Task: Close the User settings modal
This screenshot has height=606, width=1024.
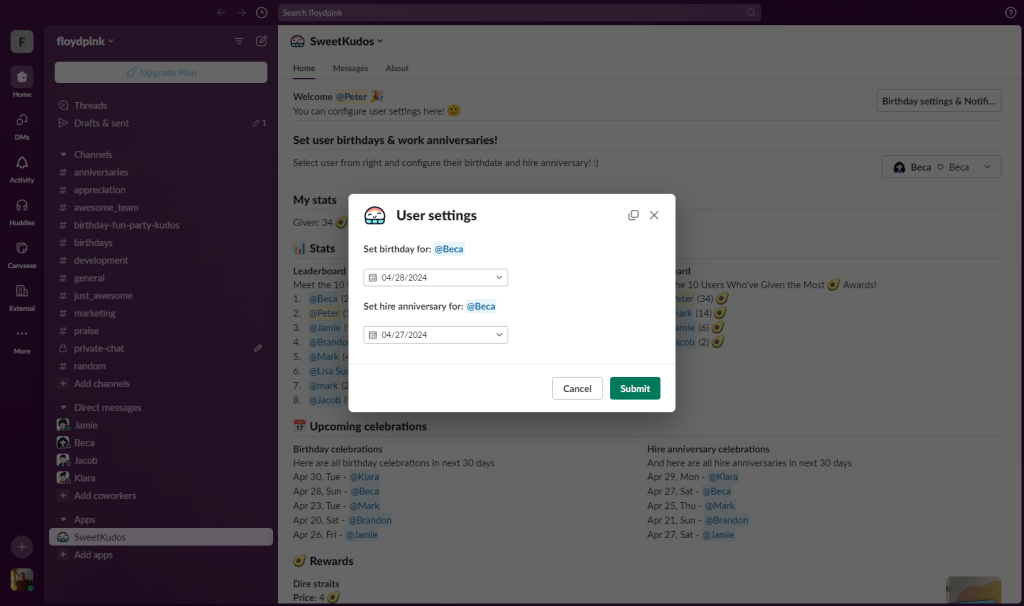Action: pyautogui.click(x=654, y=215)
